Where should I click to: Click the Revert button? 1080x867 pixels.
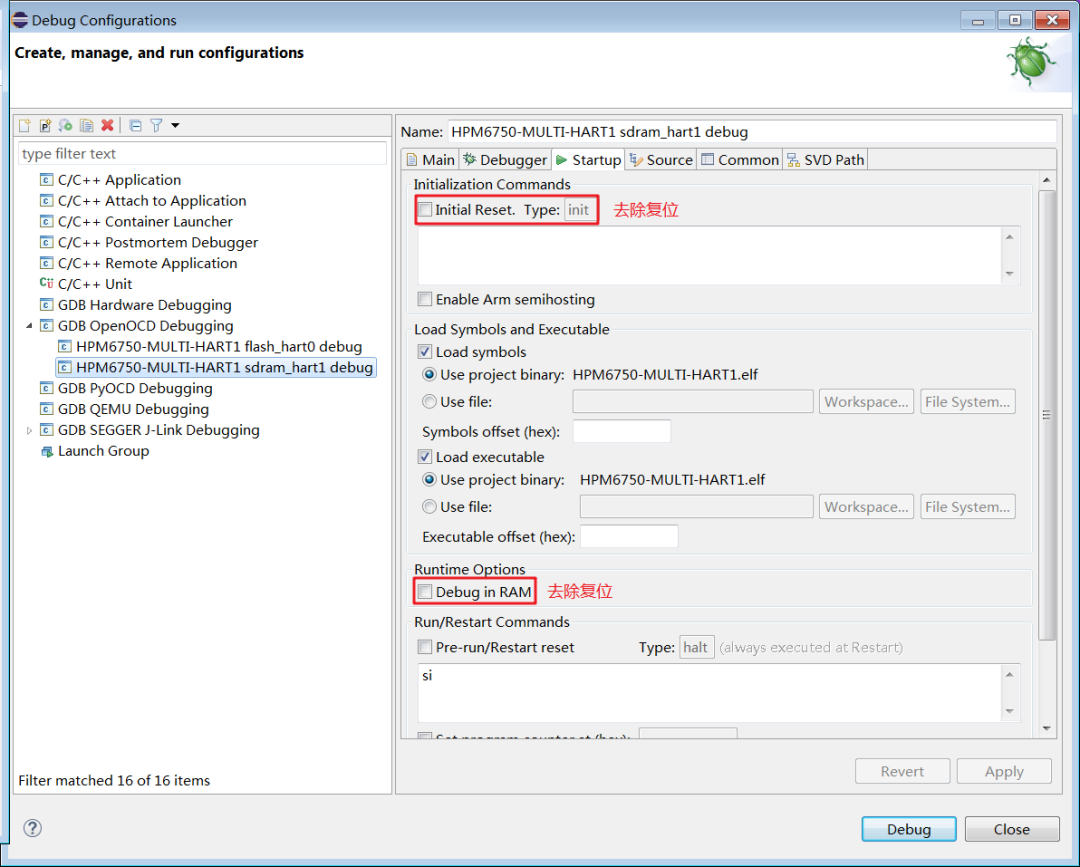902,771
